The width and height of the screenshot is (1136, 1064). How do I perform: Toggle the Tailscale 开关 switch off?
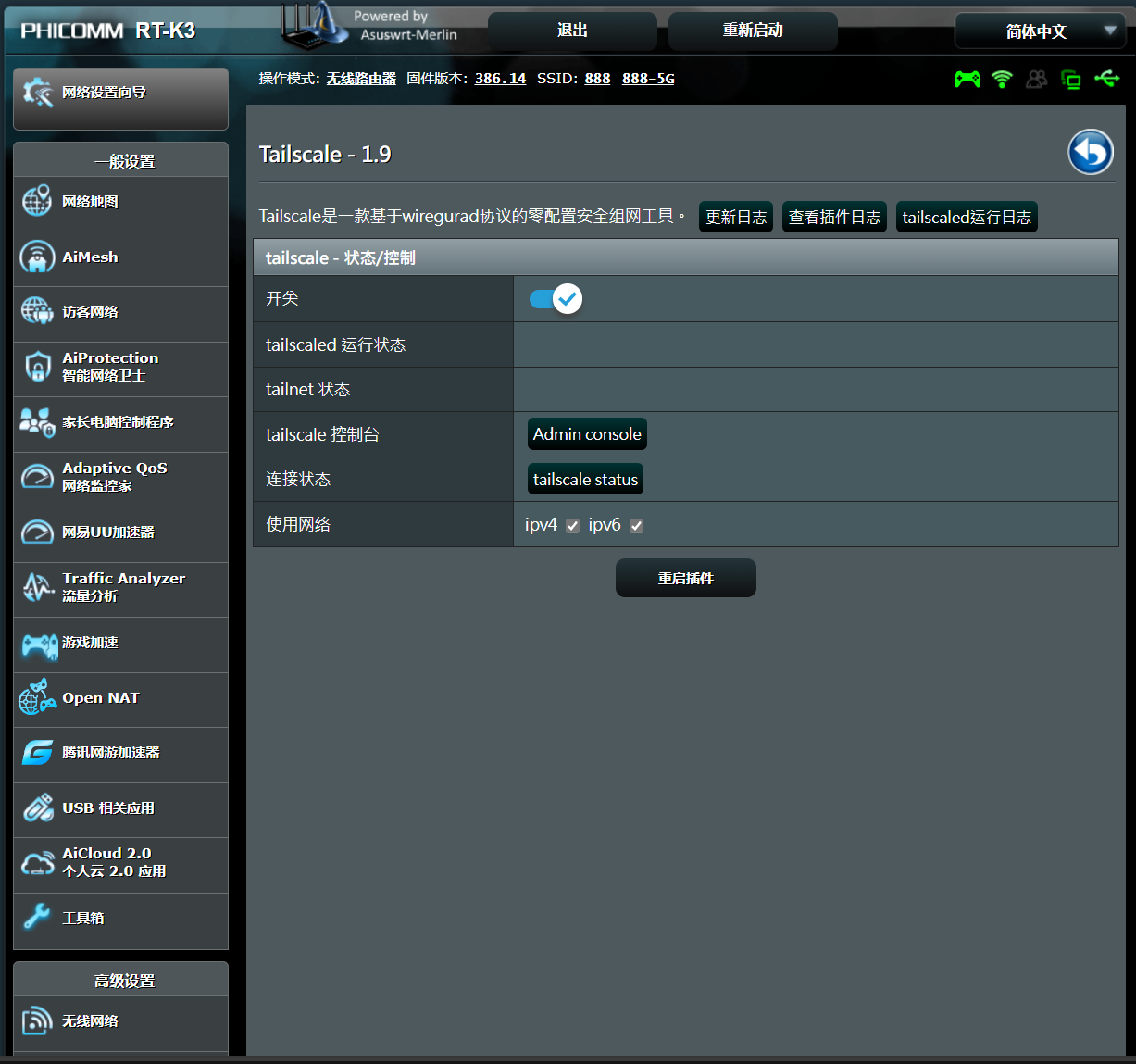[556, 299]
